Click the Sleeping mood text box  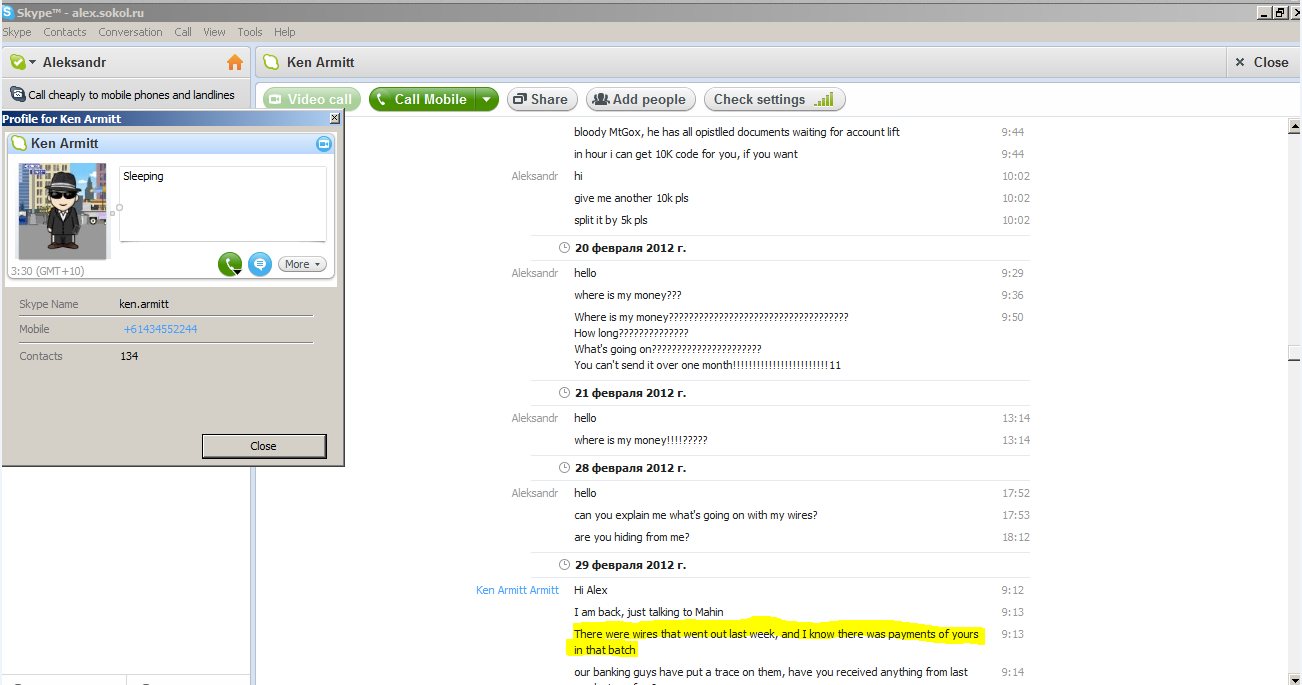click(223, 204)
